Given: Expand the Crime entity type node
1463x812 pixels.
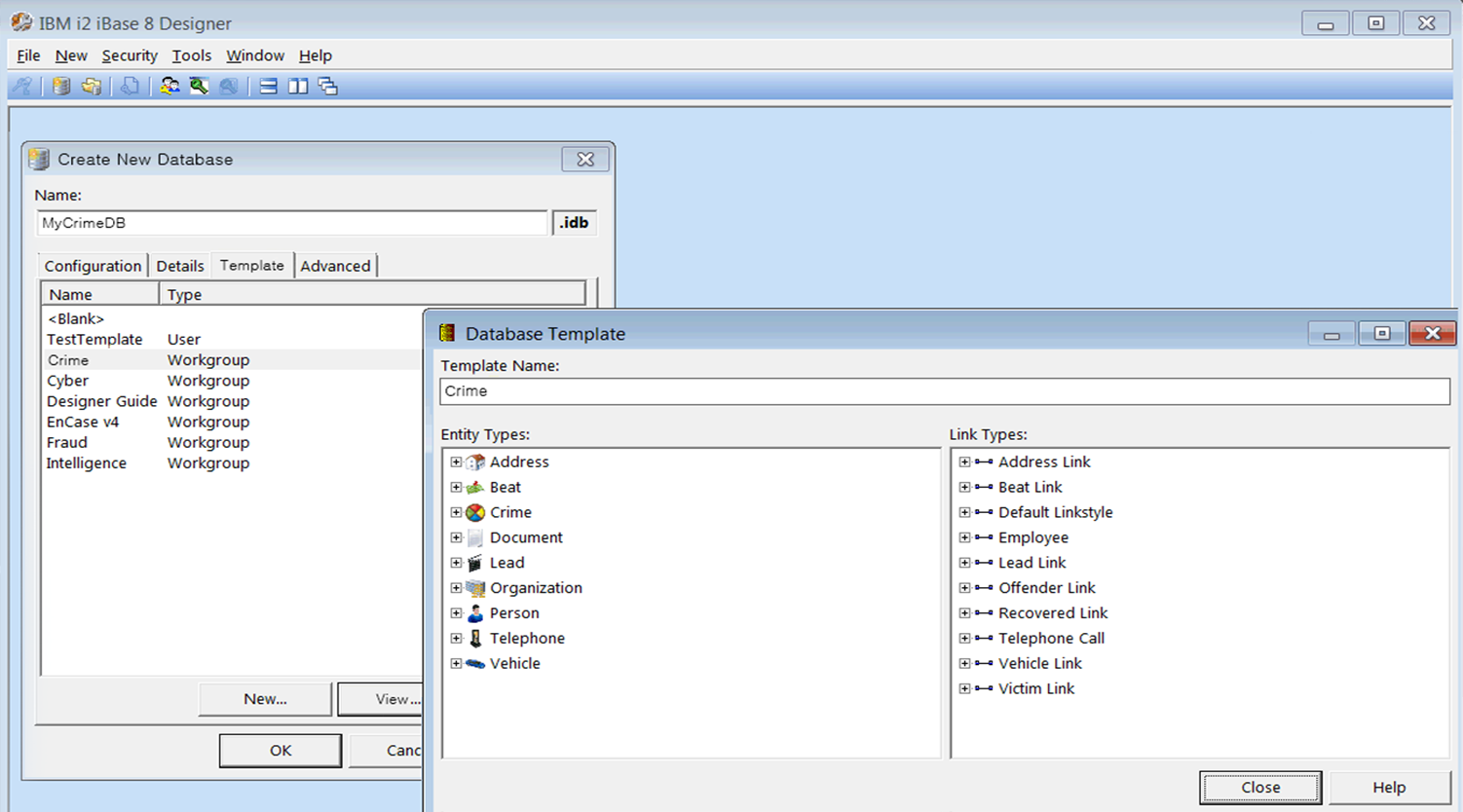Looking at the screenshot, I should point(456,512).
